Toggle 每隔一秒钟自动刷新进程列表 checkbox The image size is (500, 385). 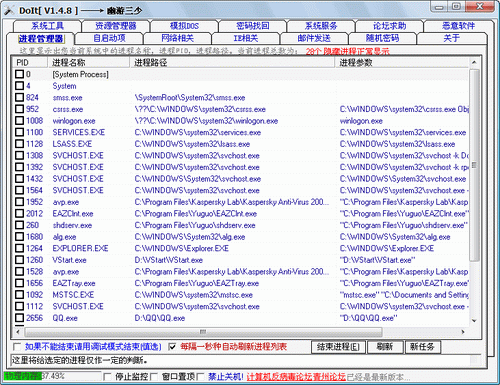point(172,347)
